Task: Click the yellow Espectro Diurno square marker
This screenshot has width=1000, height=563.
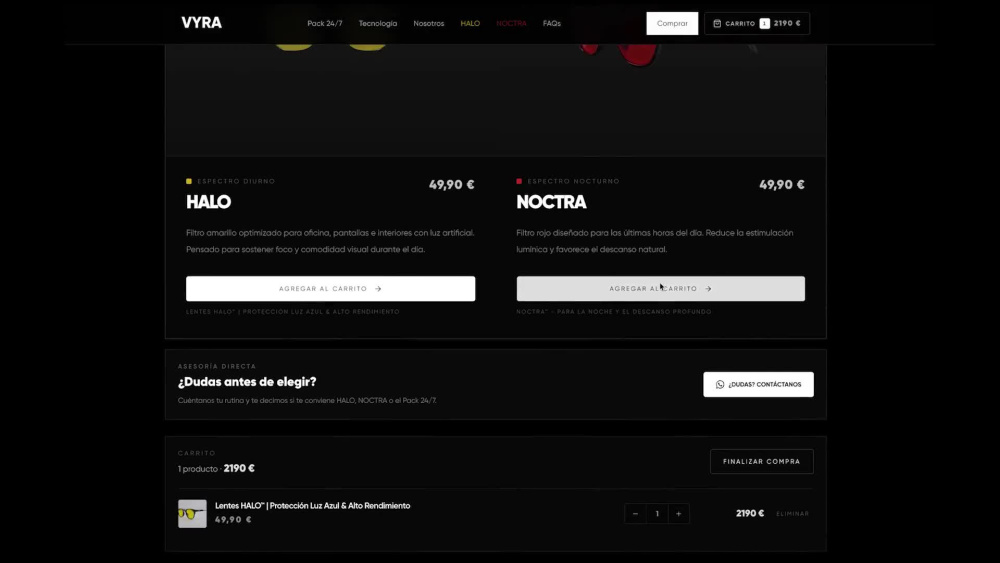Action: tap(189, 181)
